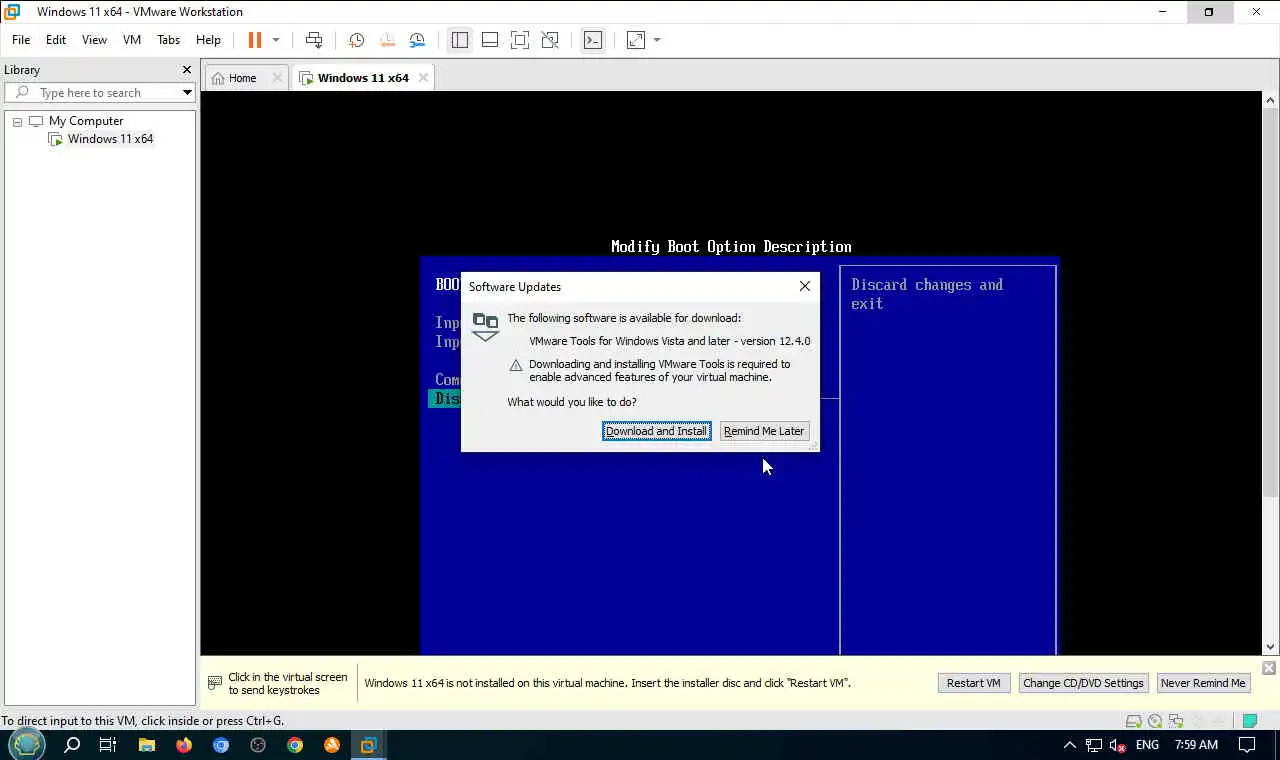Click the hard disk status bar icon
Image resolution: width=1280 pixels, height=760 pixels.
tap(1134, 721)
